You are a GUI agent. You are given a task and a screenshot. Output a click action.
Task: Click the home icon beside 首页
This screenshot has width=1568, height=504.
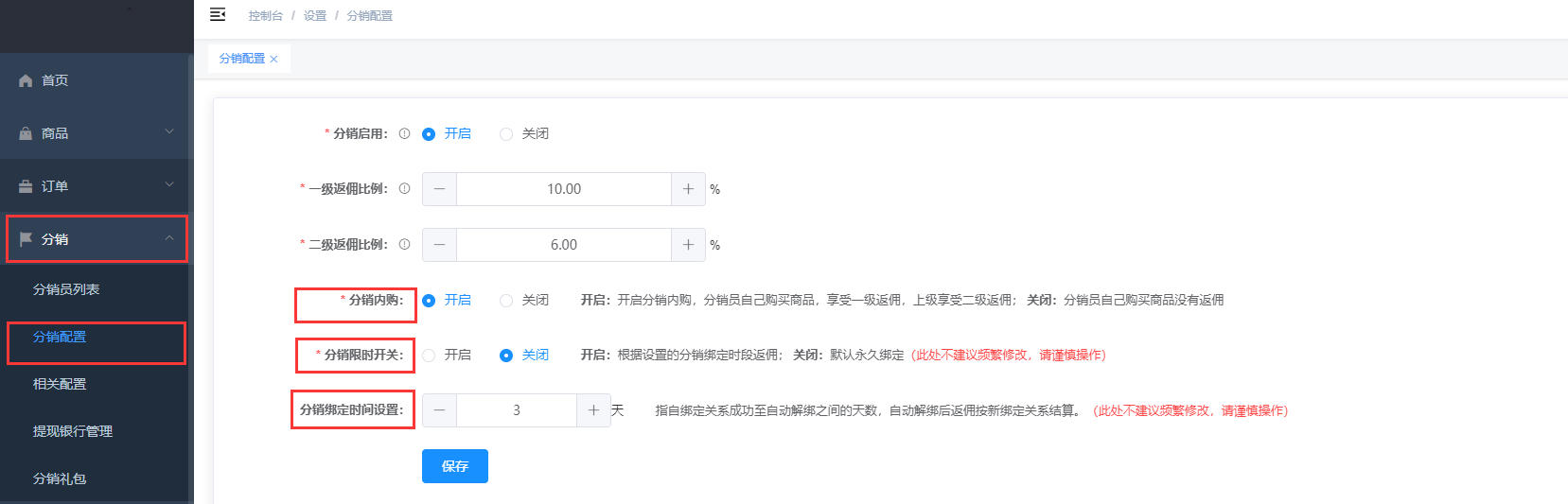26,81
